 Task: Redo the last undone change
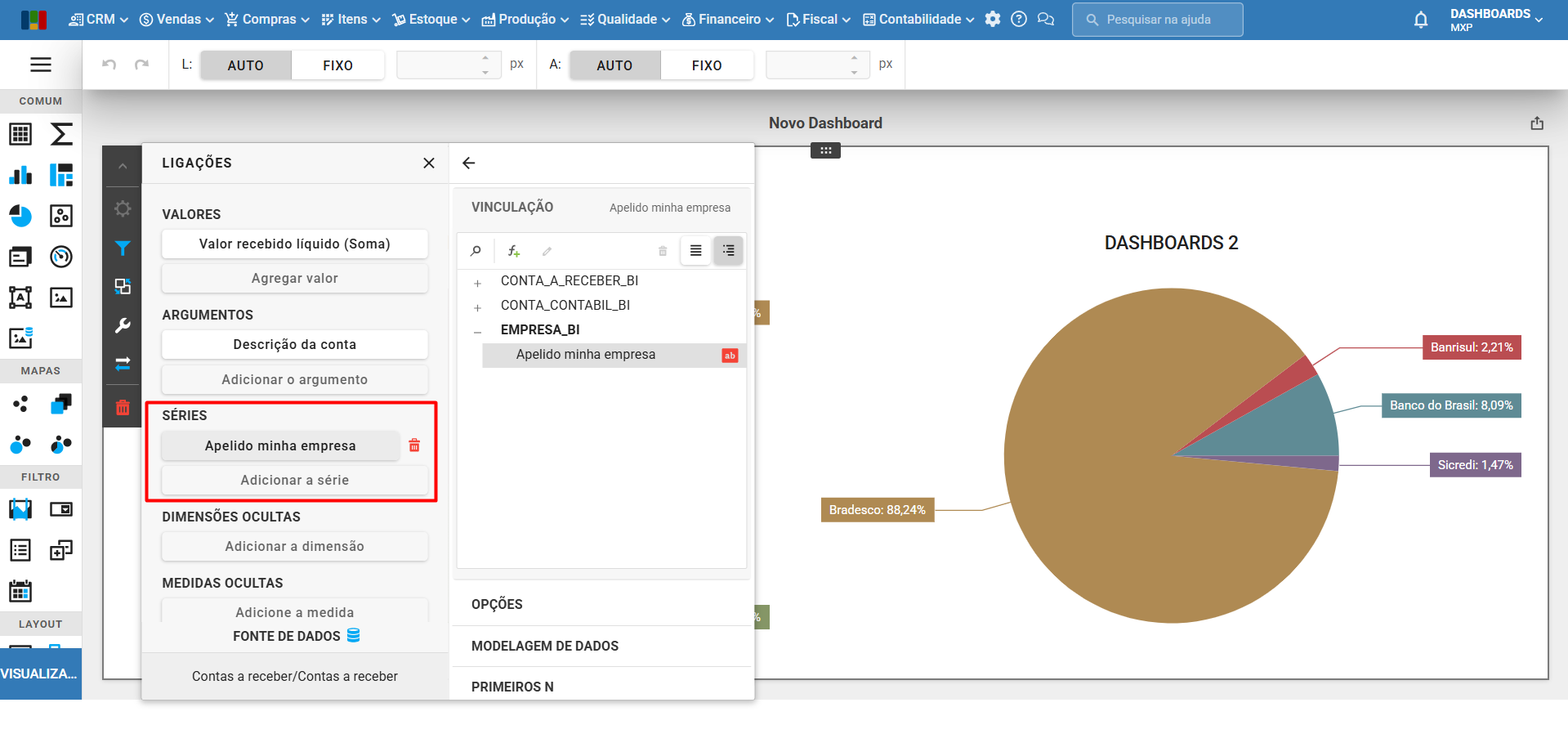coord(141,65)
